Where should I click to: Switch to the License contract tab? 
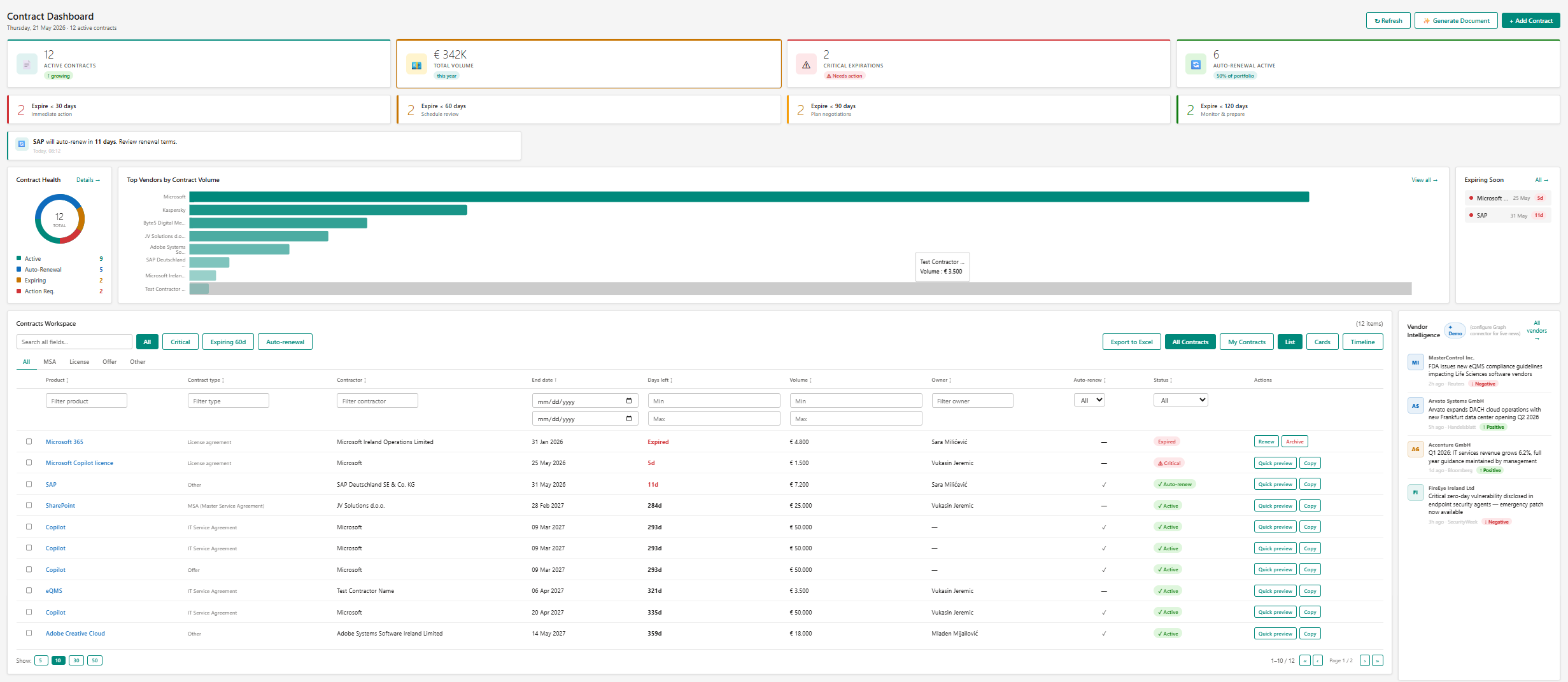(x=79, y=362)
